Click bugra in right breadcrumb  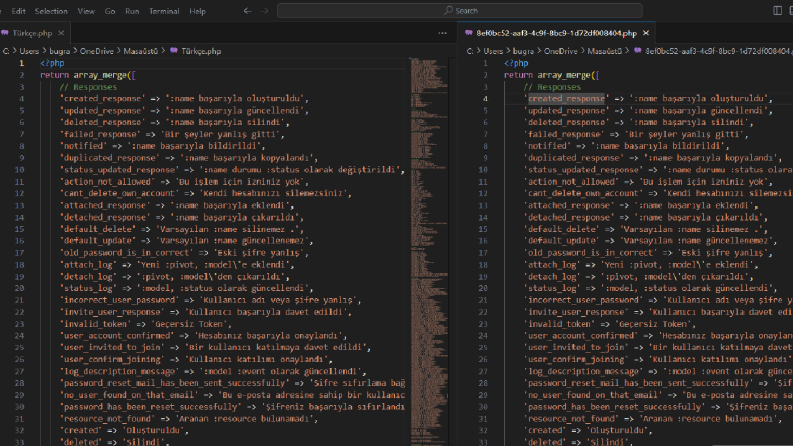(523, 51)
